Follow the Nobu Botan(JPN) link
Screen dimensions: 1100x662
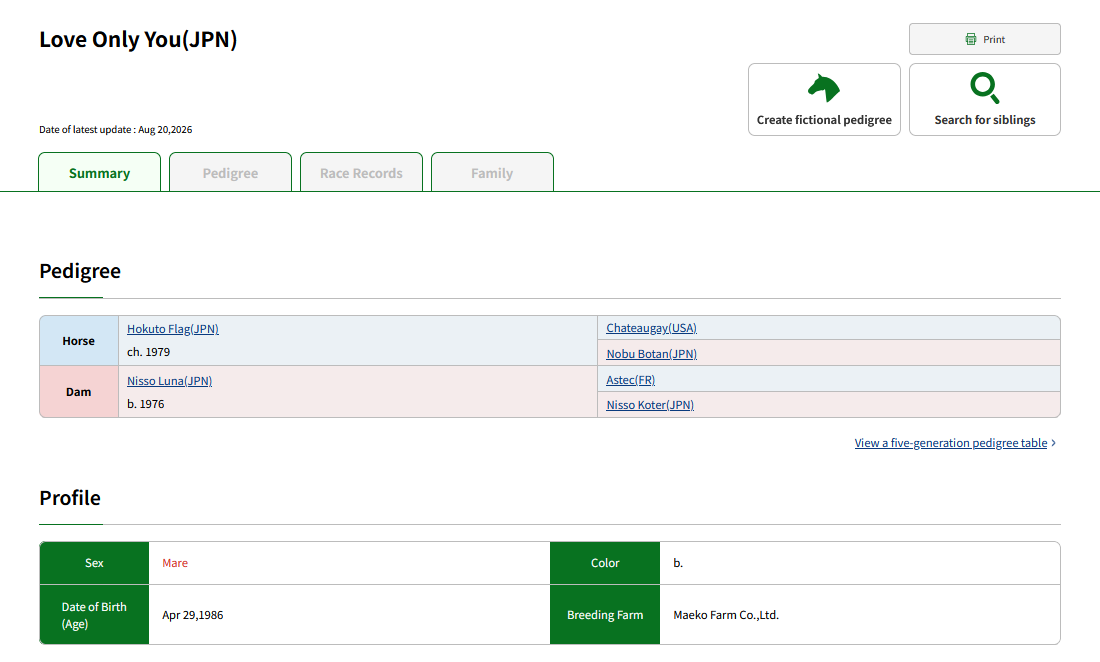(651, 354)
